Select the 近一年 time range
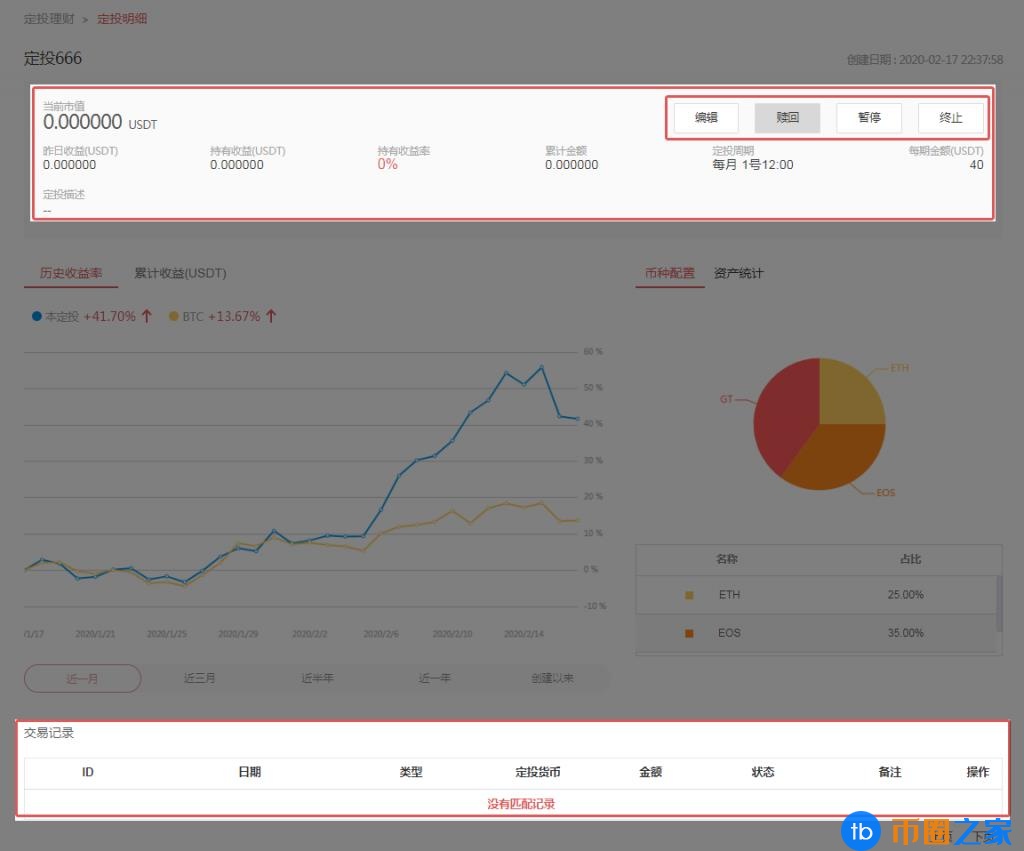The height and width of the screenshot is (851, 1024). (x=435, y=678)
